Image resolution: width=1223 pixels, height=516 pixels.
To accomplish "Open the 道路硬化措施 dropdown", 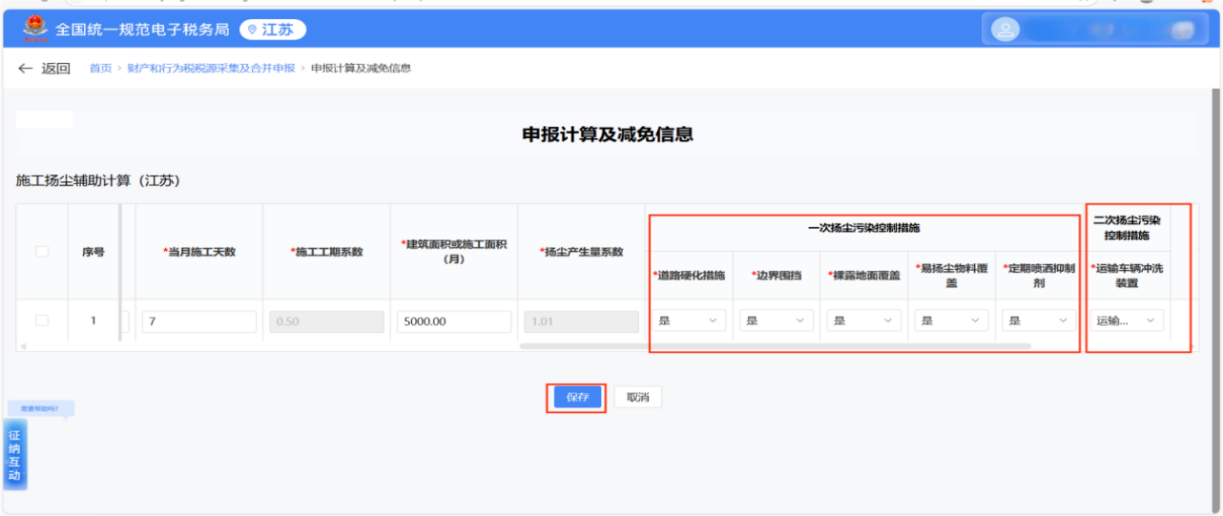I will (x=689, y=321).
